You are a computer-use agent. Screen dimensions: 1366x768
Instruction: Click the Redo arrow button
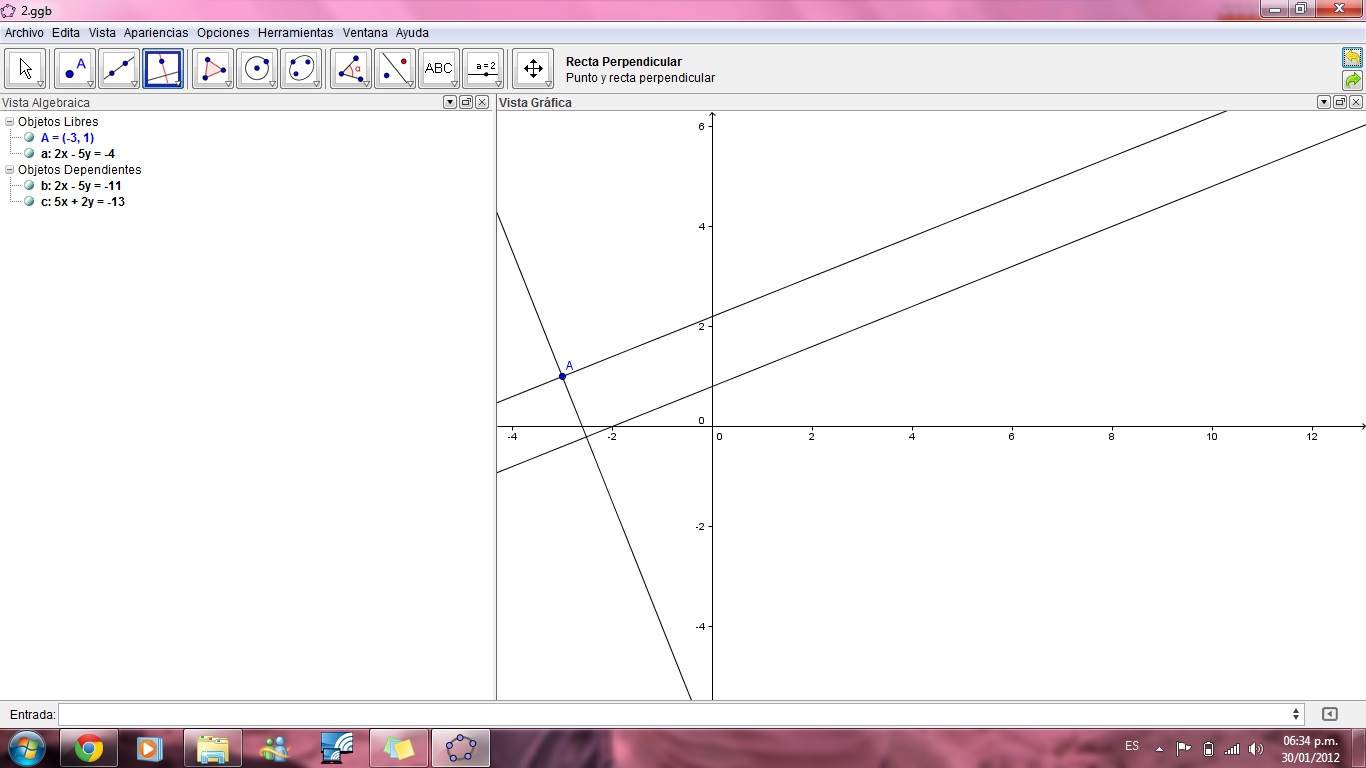[x=1352, y=80]
